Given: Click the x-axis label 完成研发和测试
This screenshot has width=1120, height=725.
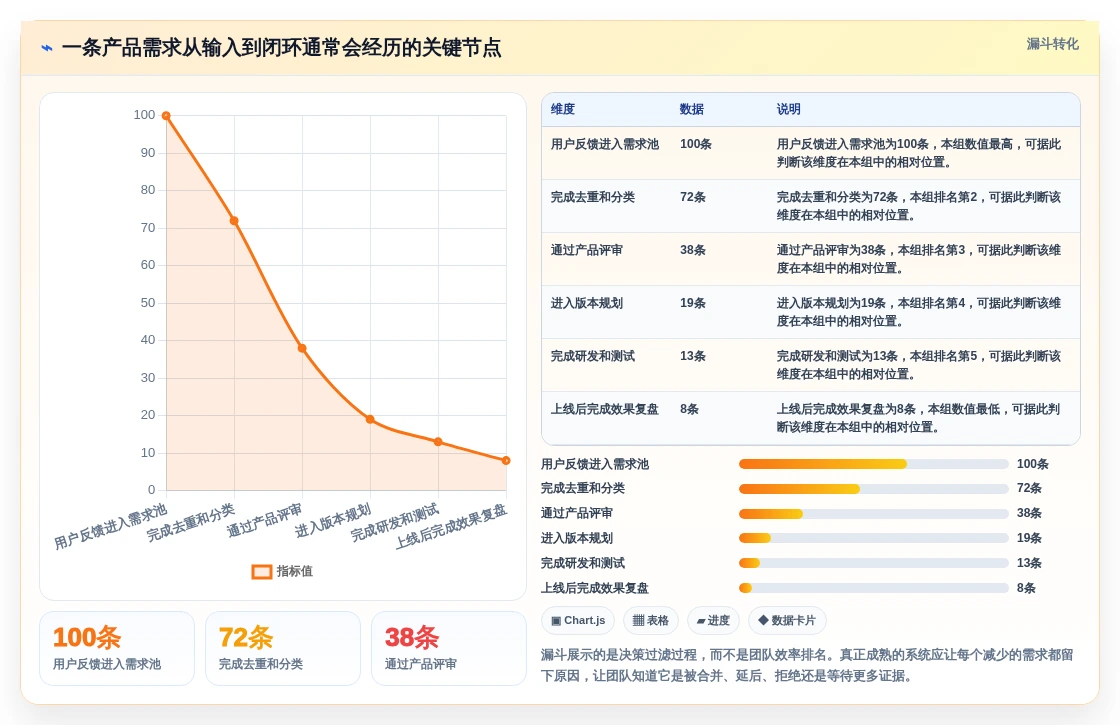Looking at the screenshot, I should [395, 522].
